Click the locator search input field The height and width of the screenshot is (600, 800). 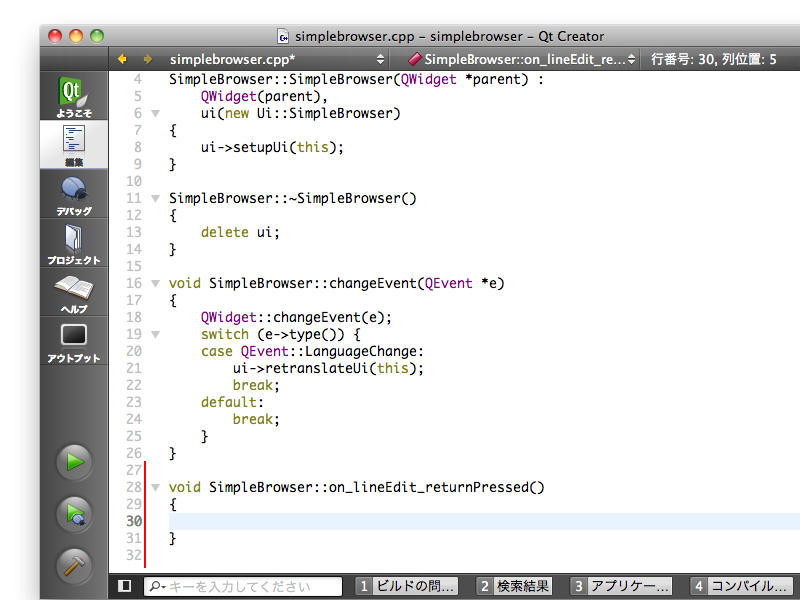pos(243,586)
